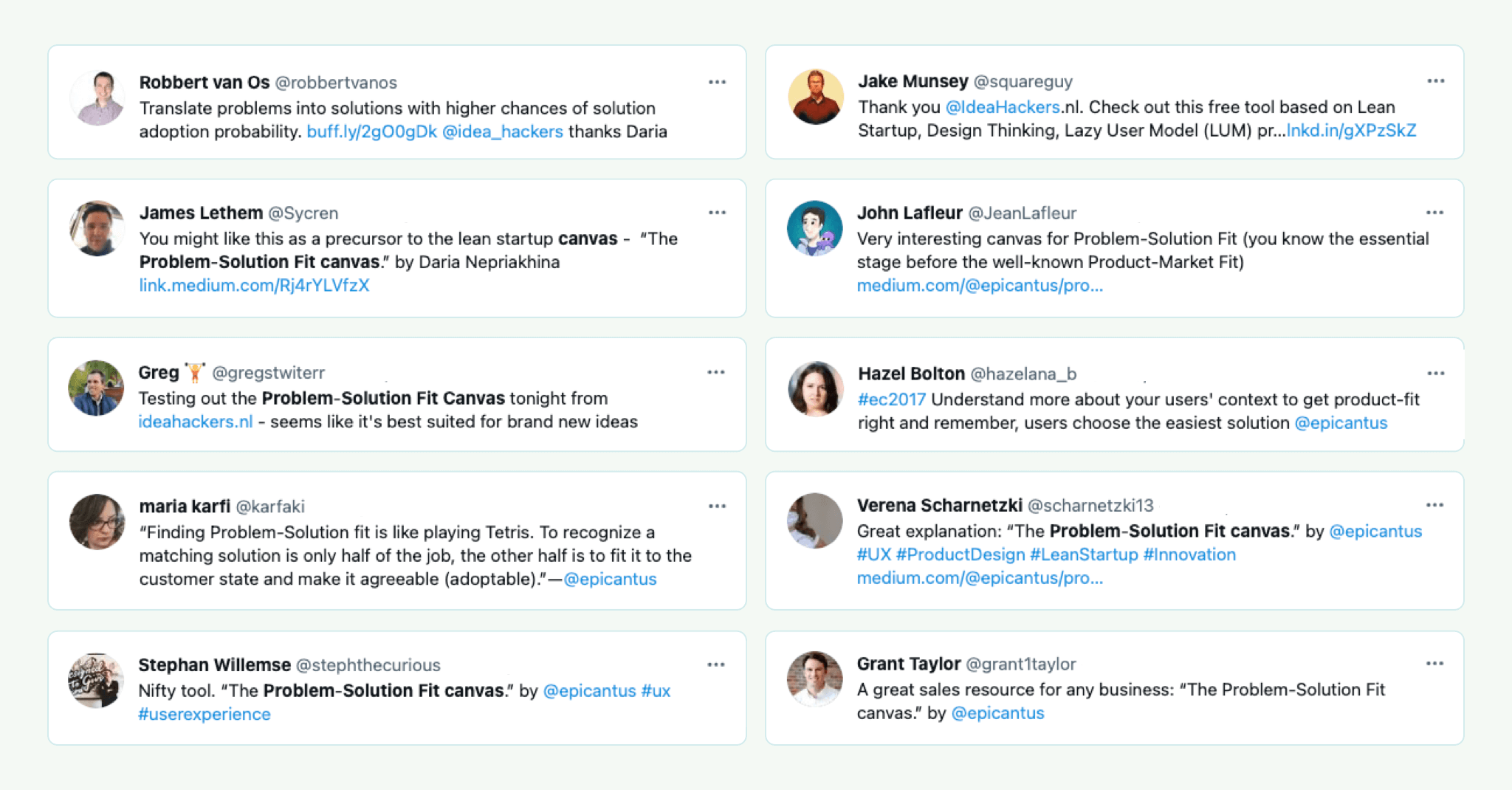Open more menu on Verena Scharnetzki tweet

pyautogui.click(x=1434, y=505)
